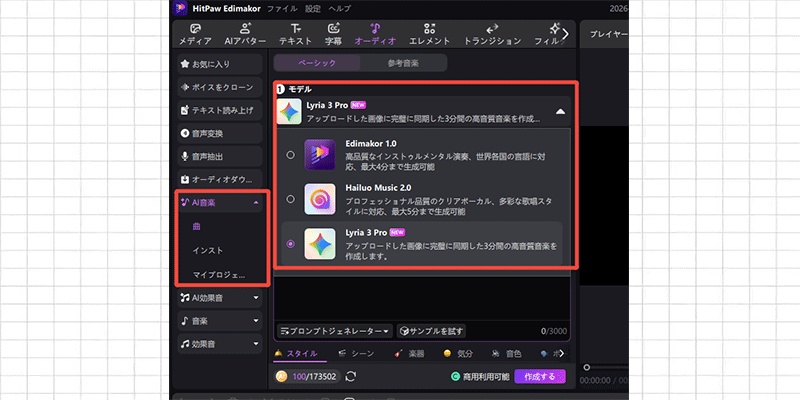Click the Hailuo Music 2.0 model name
This screenshot has width=800, height=400.
[378, 188]
